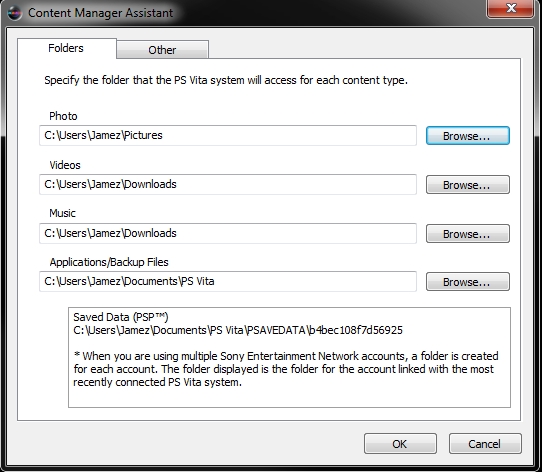This screenshot has width=542, height=472.
Task: Click the Videos folder path field
Action: (x=228, y=185)
